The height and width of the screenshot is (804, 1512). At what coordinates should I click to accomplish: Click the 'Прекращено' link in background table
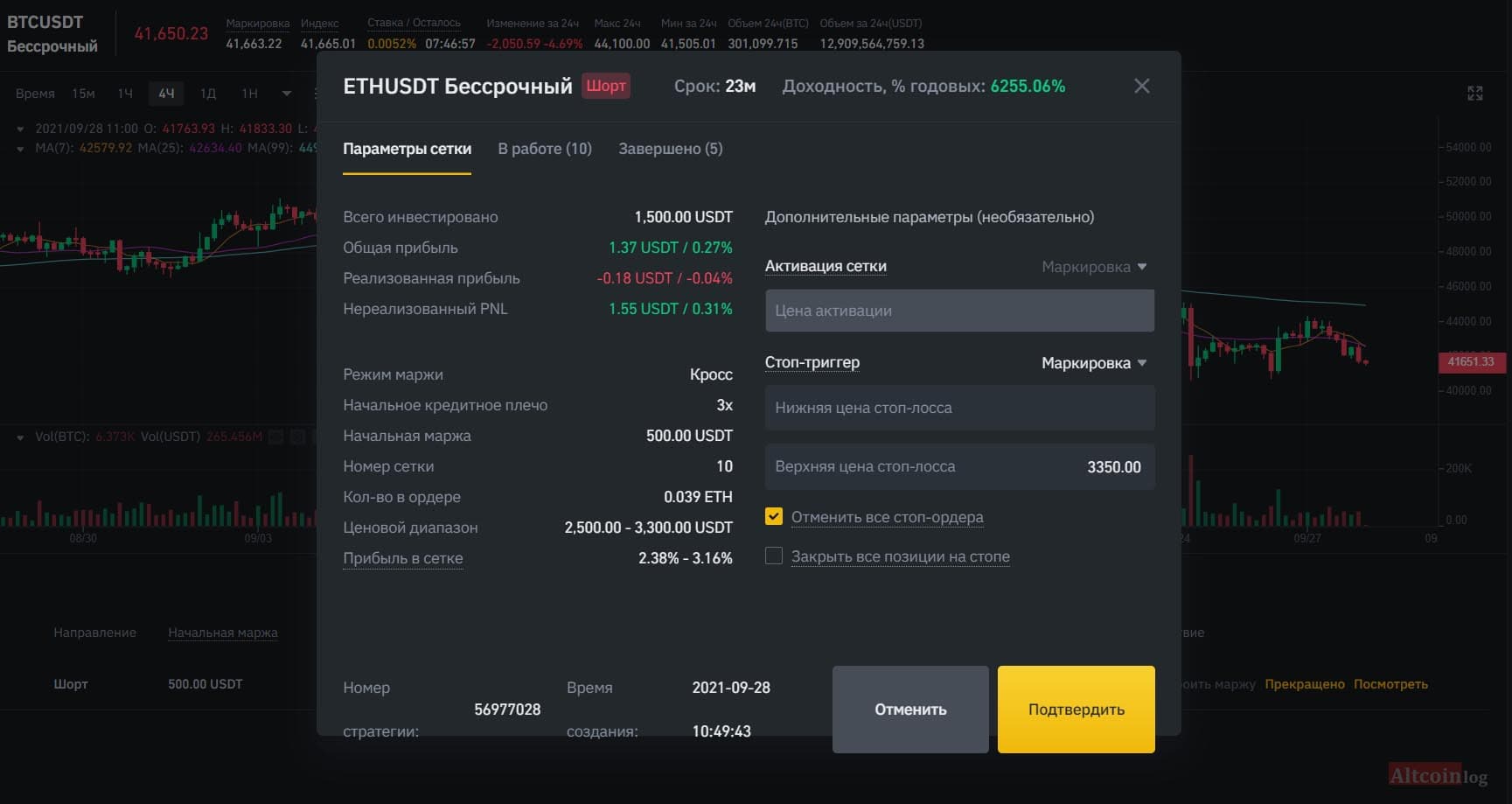(x=1305, y=684)
